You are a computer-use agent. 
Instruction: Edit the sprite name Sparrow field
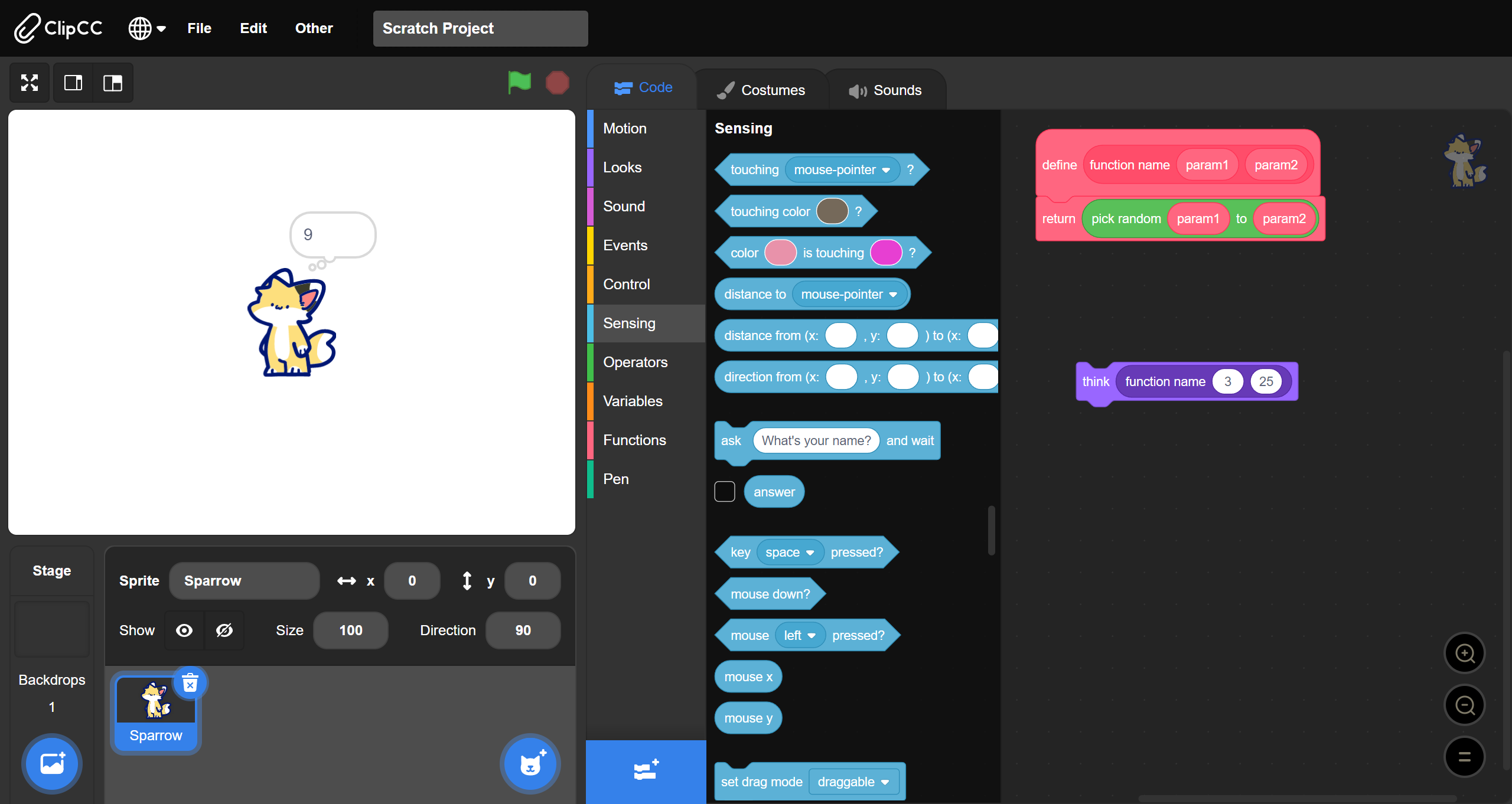point(244,581)
